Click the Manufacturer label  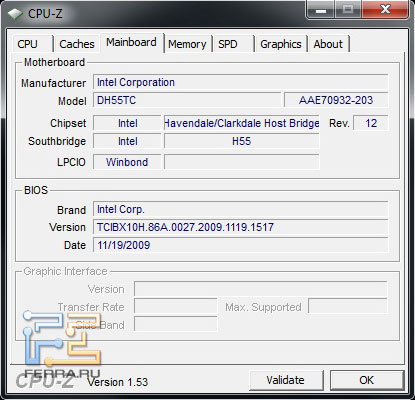[53, 83]
